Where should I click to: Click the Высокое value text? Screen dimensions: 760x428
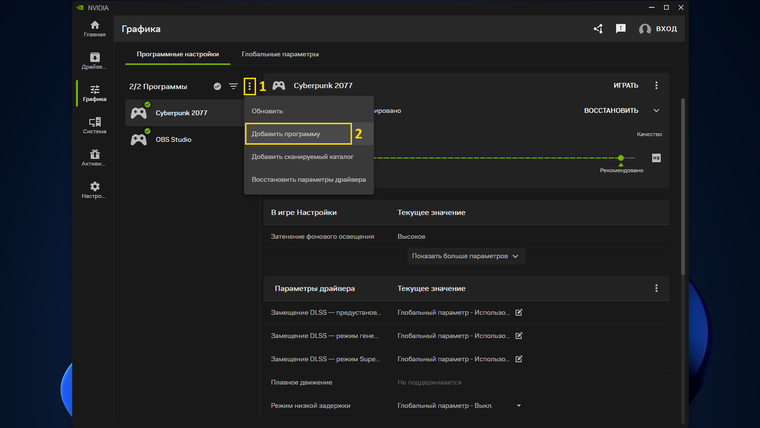tap(412, 237)
